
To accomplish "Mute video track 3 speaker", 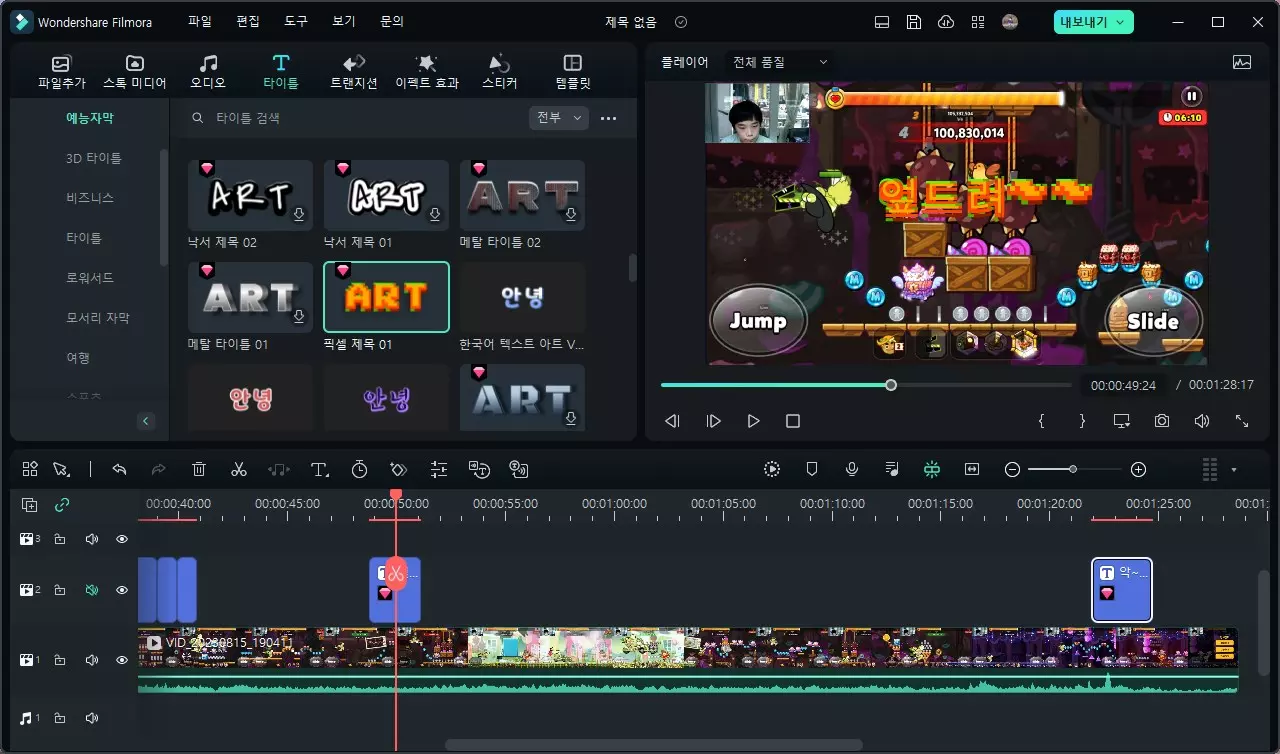I will pyautogui.click(x=91, y=539).
